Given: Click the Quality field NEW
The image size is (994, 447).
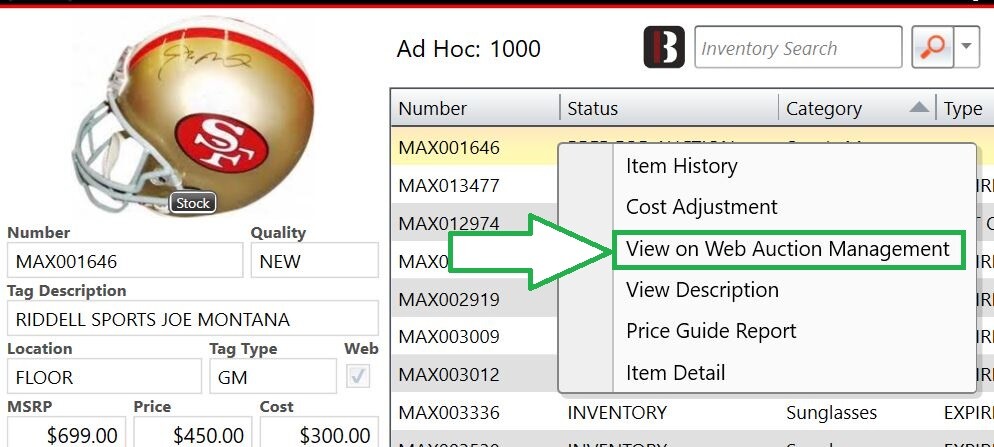Looking at the screenshot, I should pos(314,260).
